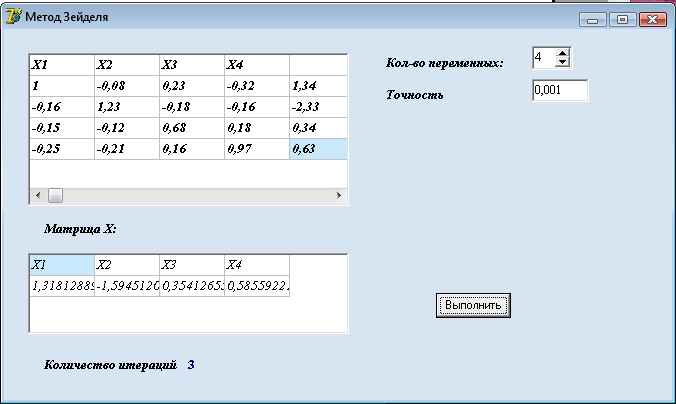
Task: Select highlighted X1 header in result grid
Action: [x=62, y=265]
